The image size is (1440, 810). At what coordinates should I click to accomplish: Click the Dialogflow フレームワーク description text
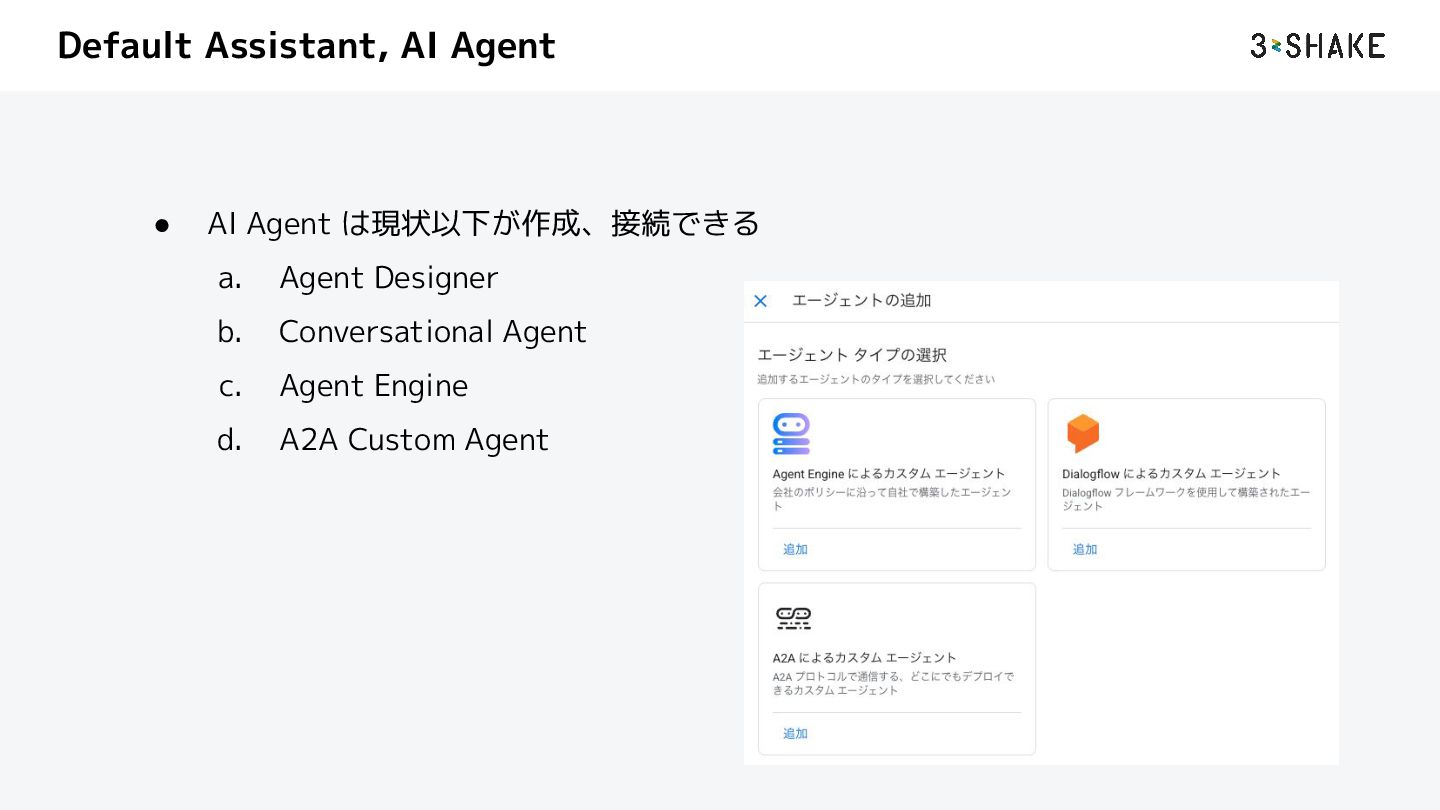1185,499
